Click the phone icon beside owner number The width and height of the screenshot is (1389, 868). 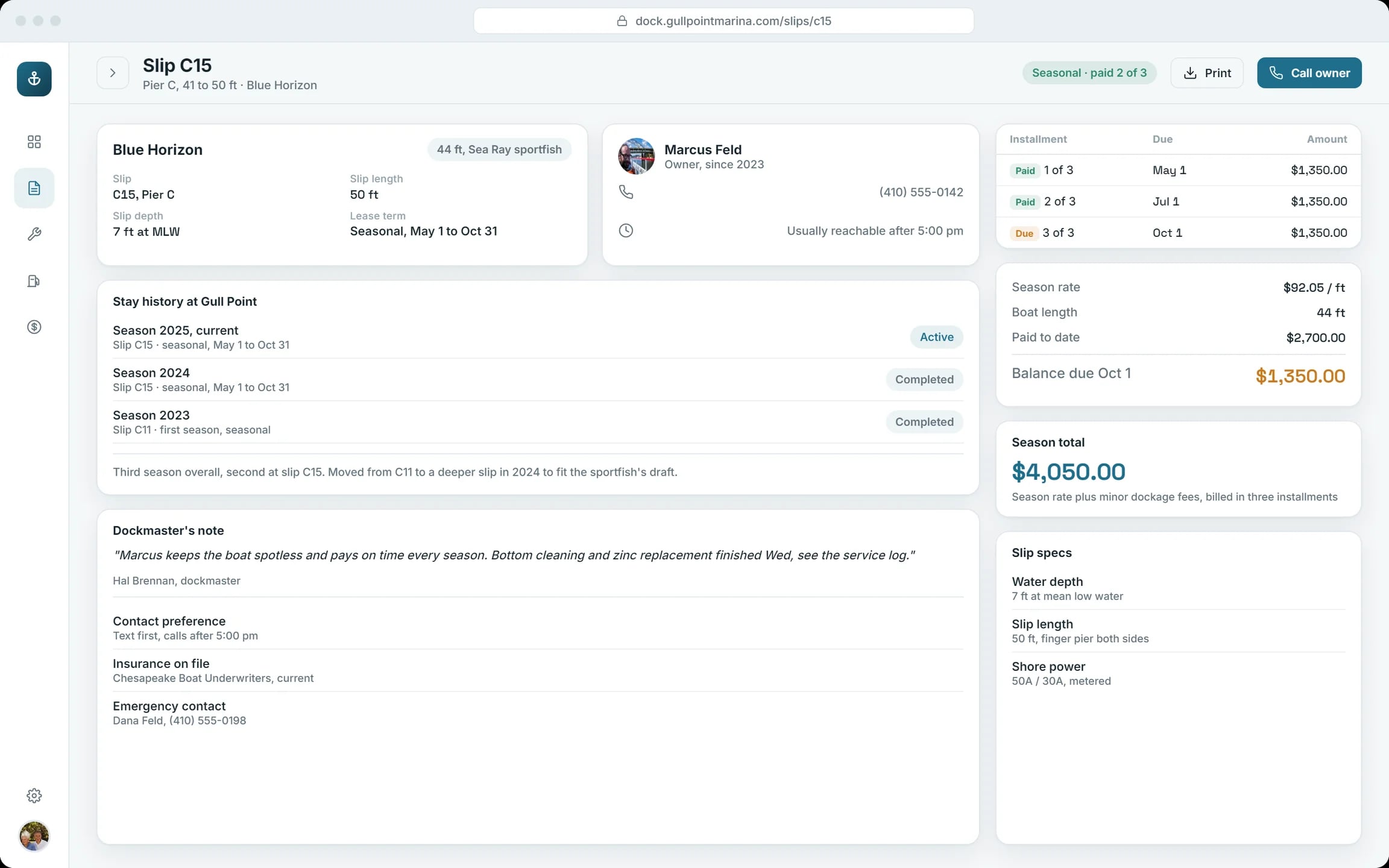[626, 192]
